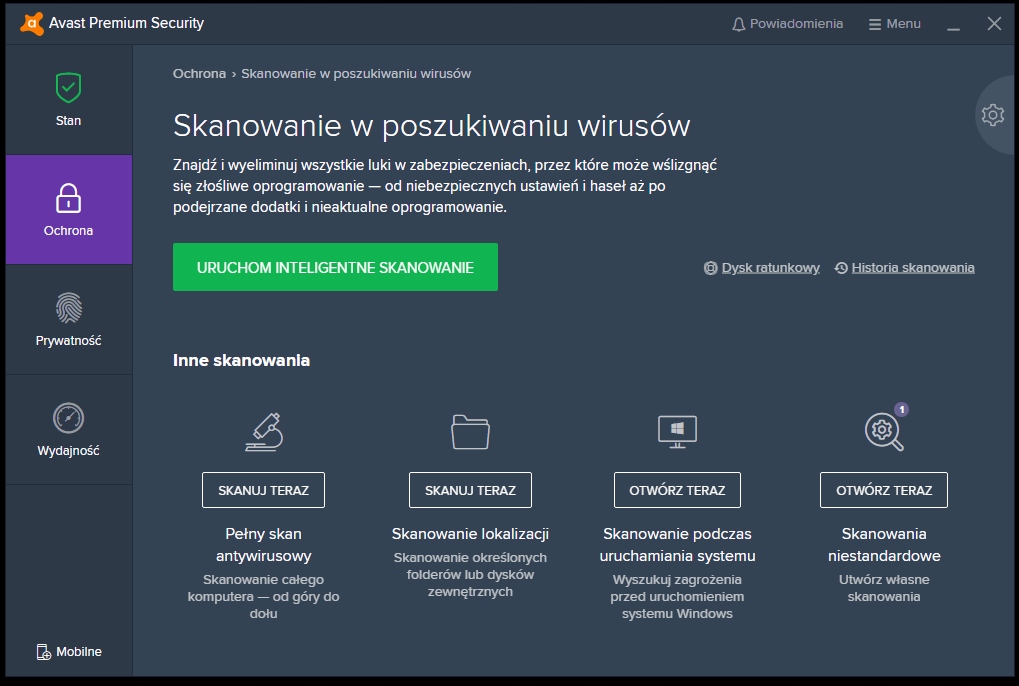Click Skanuj teraz for Skanowanie lokalizacji
Image resolution: width=1019 pixels, height=686 pixels.
[x=470, y=490]
